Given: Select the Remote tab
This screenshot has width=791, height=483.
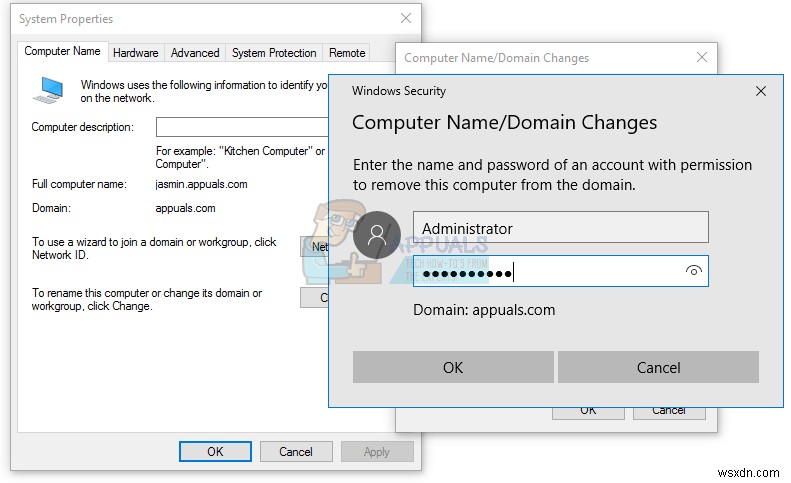Looking at the screenshot, I should [x=347, y=53].
